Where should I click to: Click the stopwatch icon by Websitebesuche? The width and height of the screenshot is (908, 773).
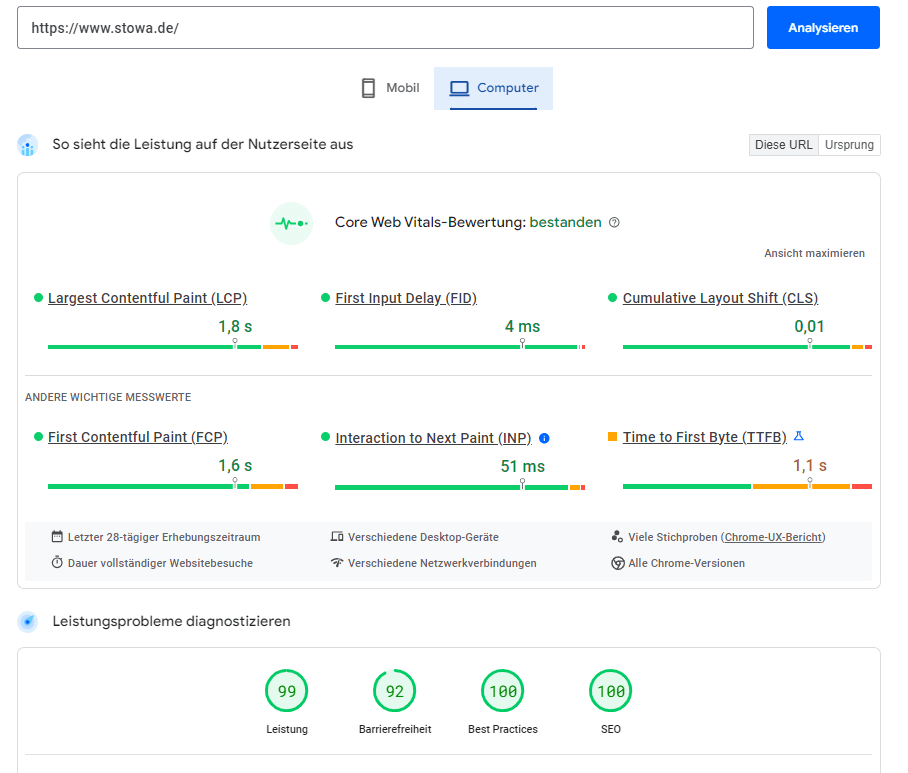(x=57, y=562)
